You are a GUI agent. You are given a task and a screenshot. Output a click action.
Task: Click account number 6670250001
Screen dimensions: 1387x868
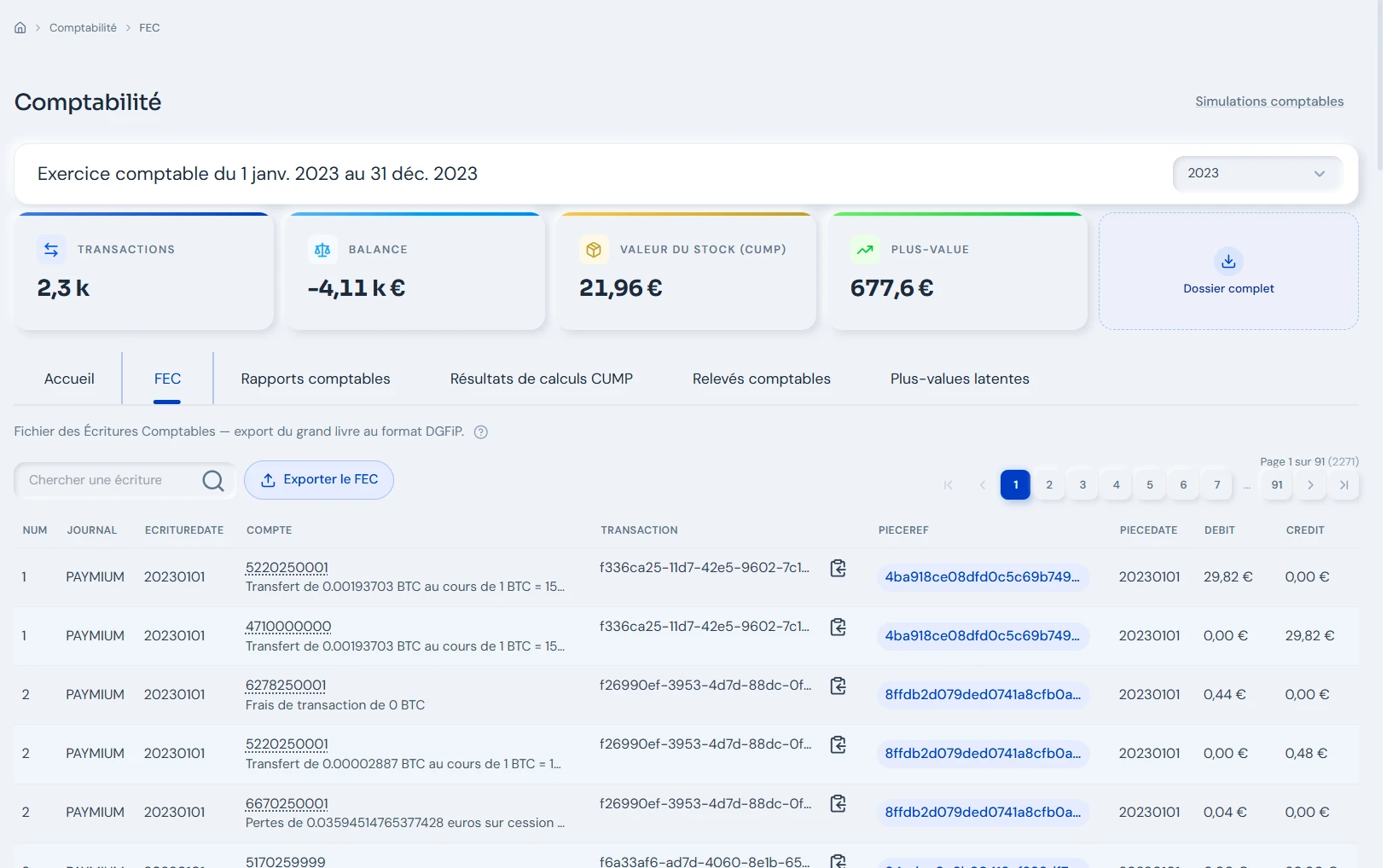[287, 804]
